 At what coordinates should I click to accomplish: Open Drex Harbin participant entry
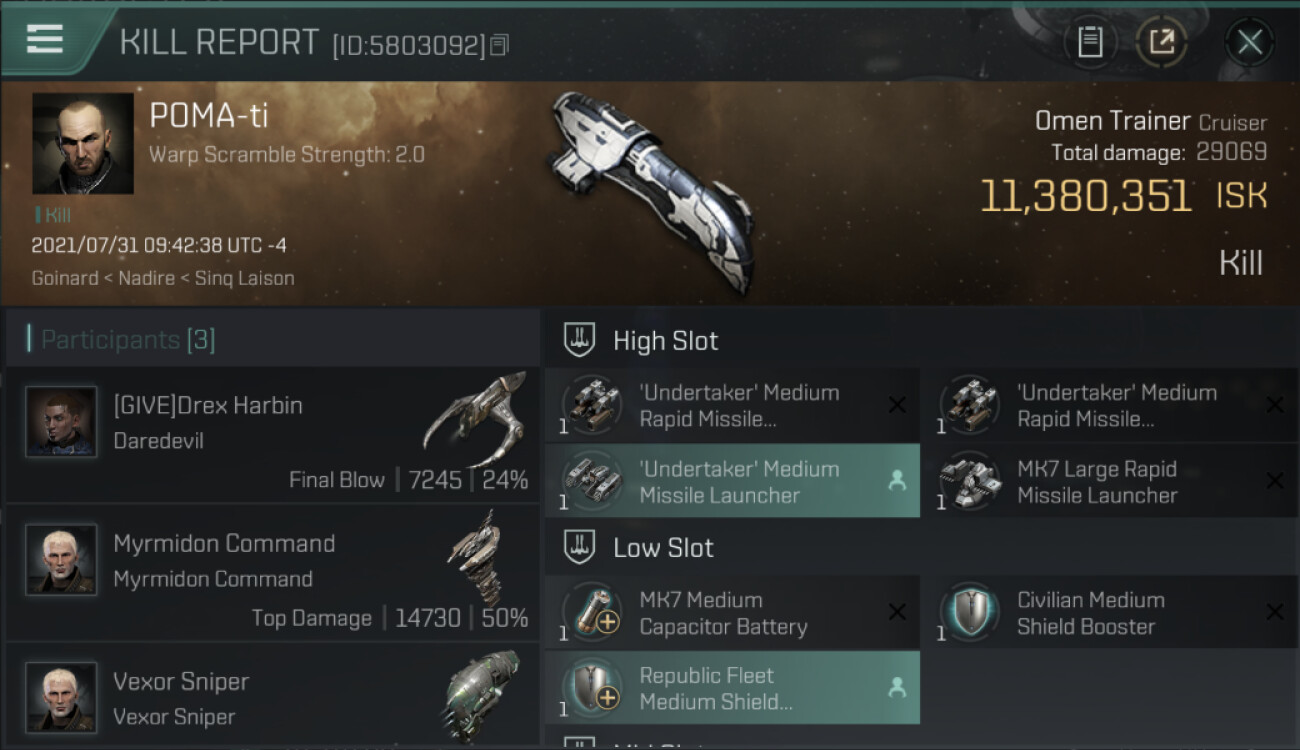click(272, 435)
